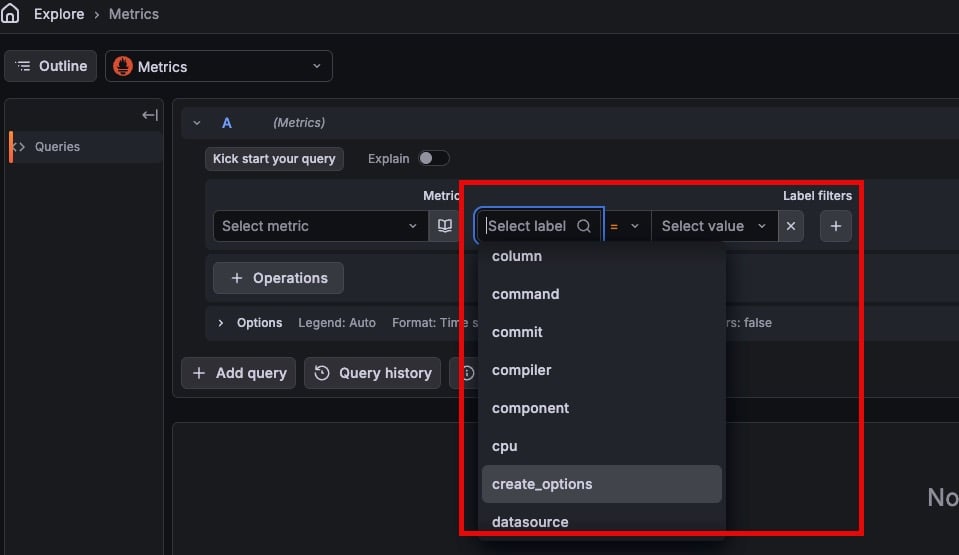This screenshot has height=555, width=959.
Task: Click the Legend: Auto option text
Action: pos(337,322)
